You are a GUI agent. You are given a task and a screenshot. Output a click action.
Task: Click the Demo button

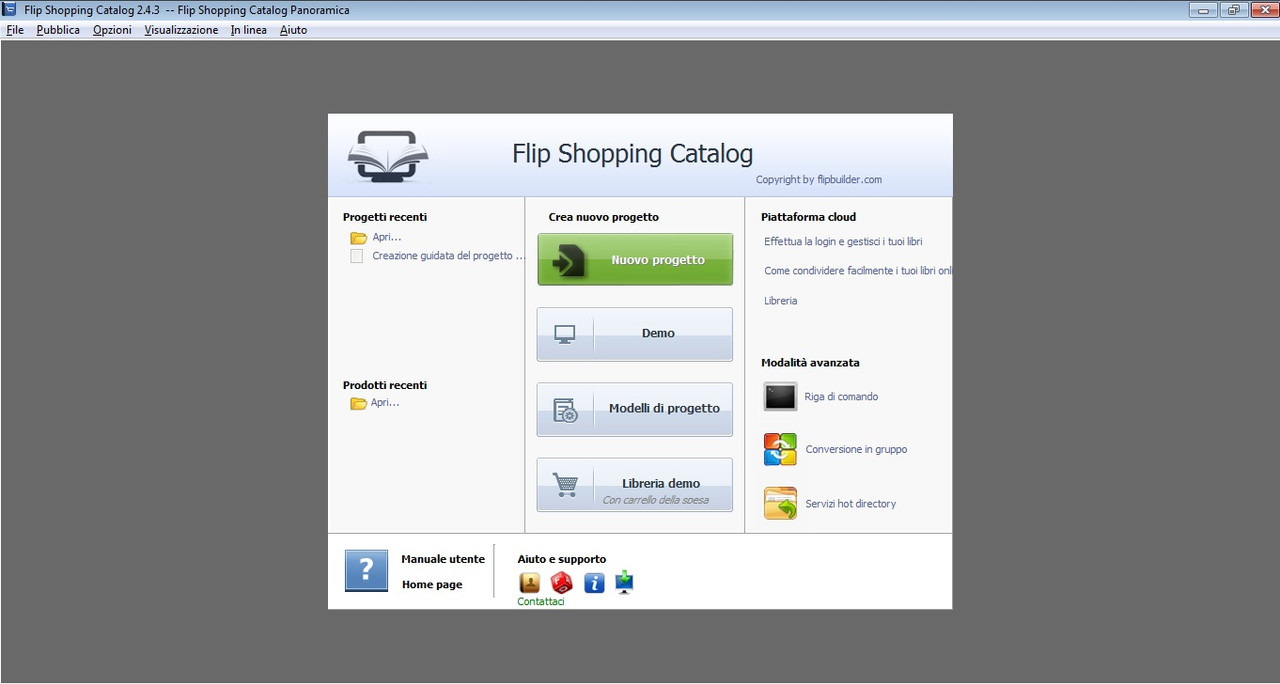635,333
